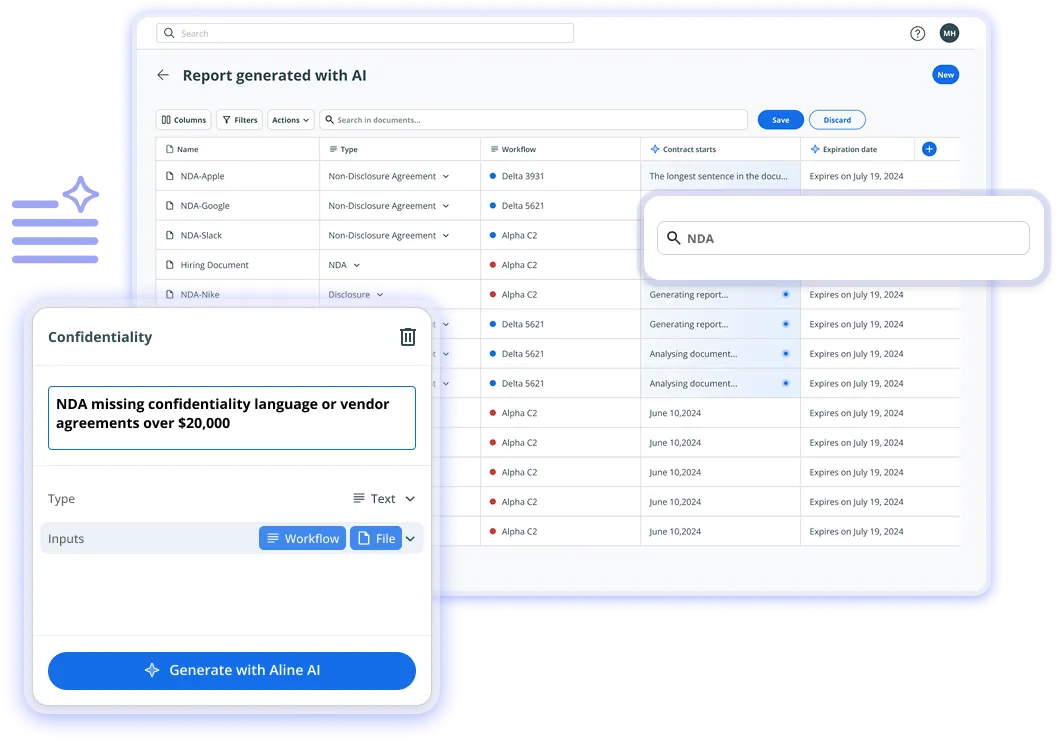1059x742 pixels.
Task: Open the Filters toolbar option
Action: (x=240, y=120)
